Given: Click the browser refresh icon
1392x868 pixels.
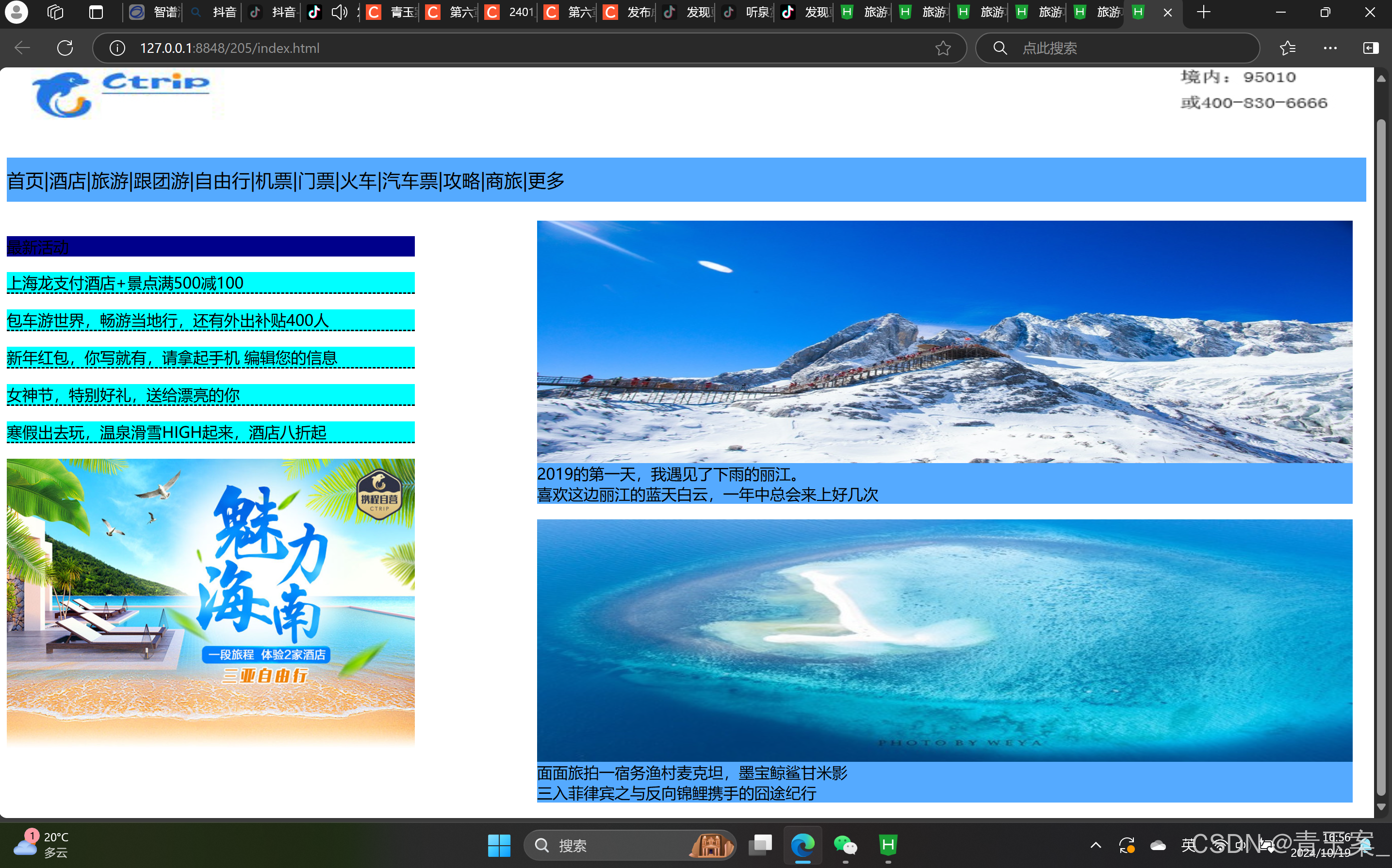Looking at the screenshot, I should (65, 48).
